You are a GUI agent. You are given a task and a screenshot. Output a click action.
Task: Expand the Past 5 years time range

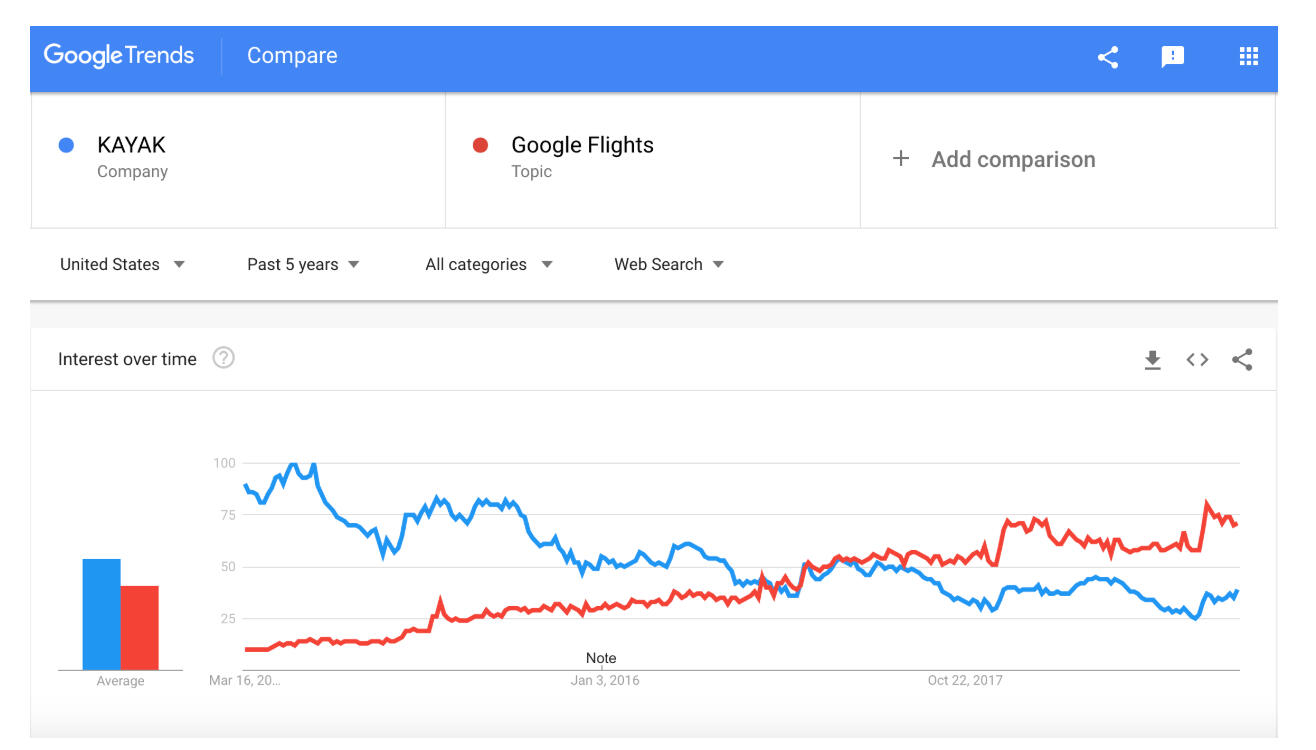(x=303, y=265)
